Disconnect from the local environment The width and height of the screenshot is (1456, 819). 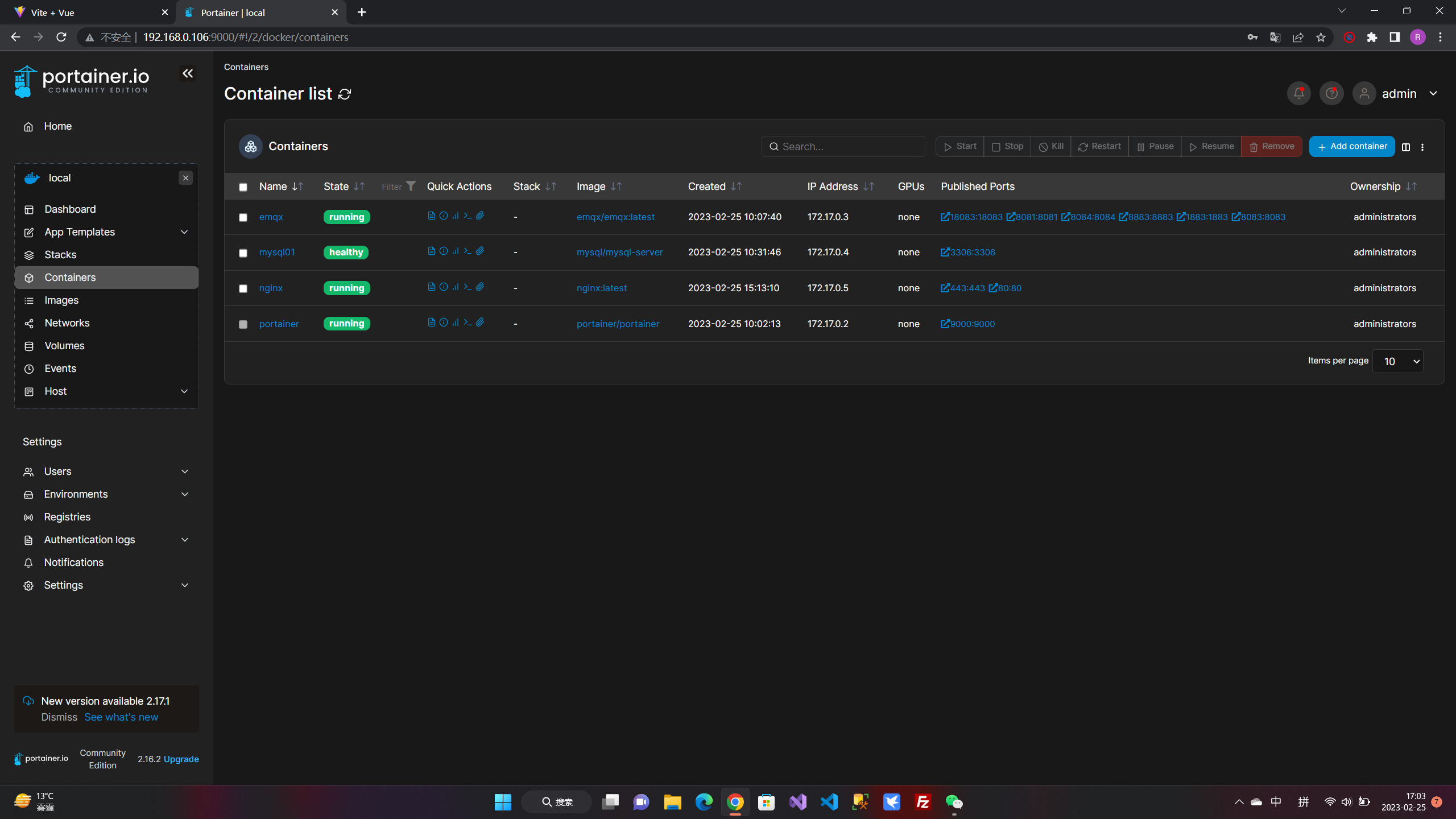coord(185,178)
